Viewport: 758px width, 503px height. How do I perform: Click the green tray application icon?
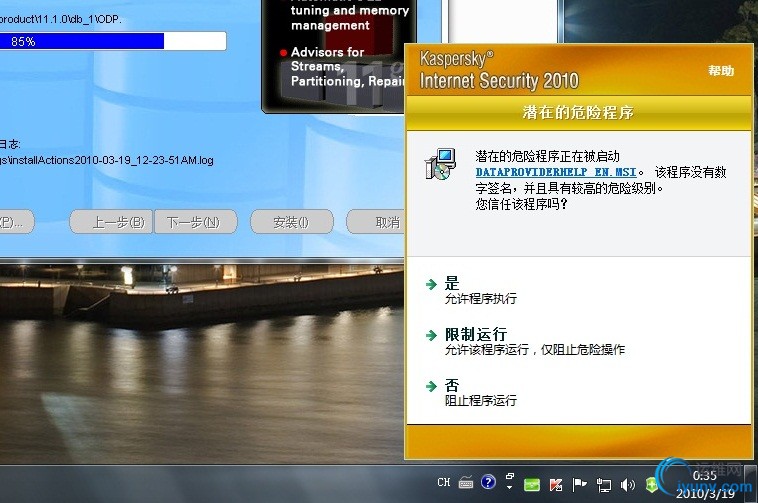[x=532, y=484]
